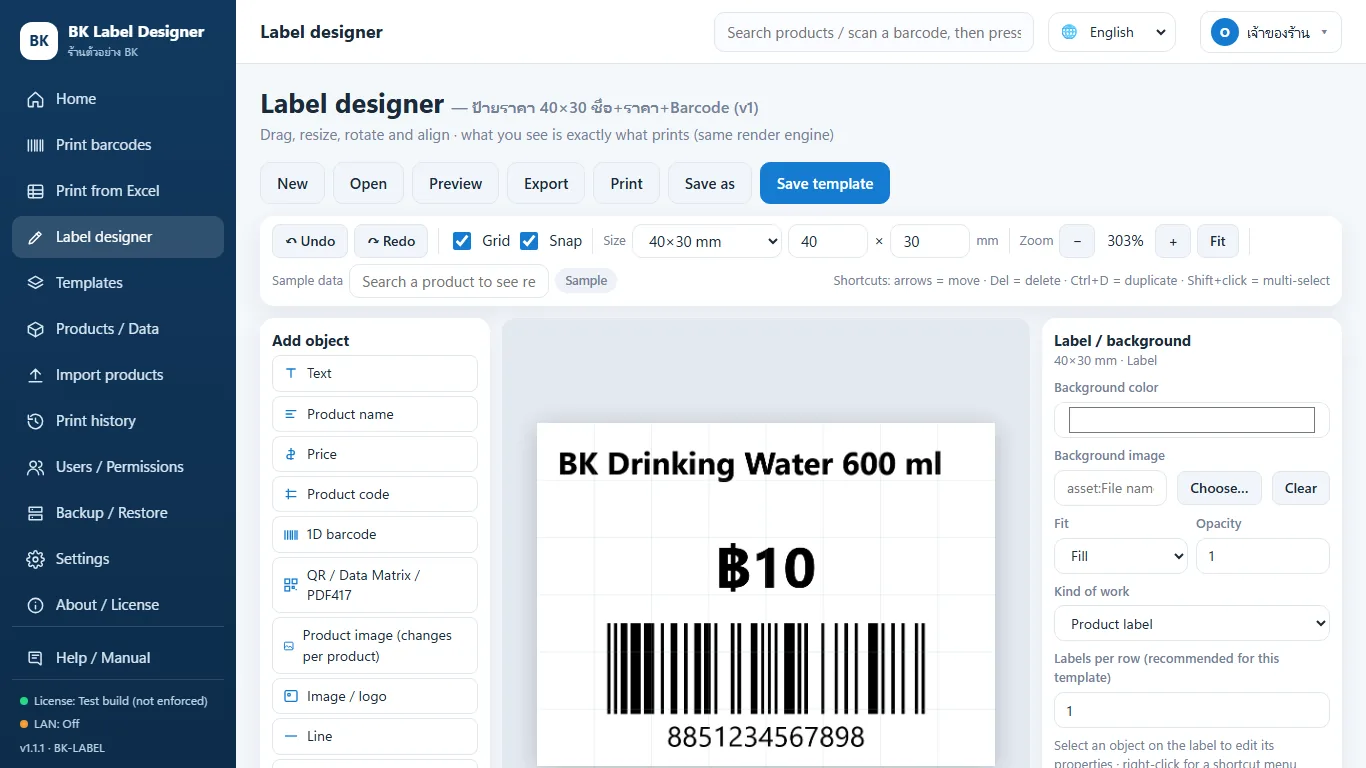Open the 40×30 mm size dropdown
The image size is (1366, 768).
(707, 241)
